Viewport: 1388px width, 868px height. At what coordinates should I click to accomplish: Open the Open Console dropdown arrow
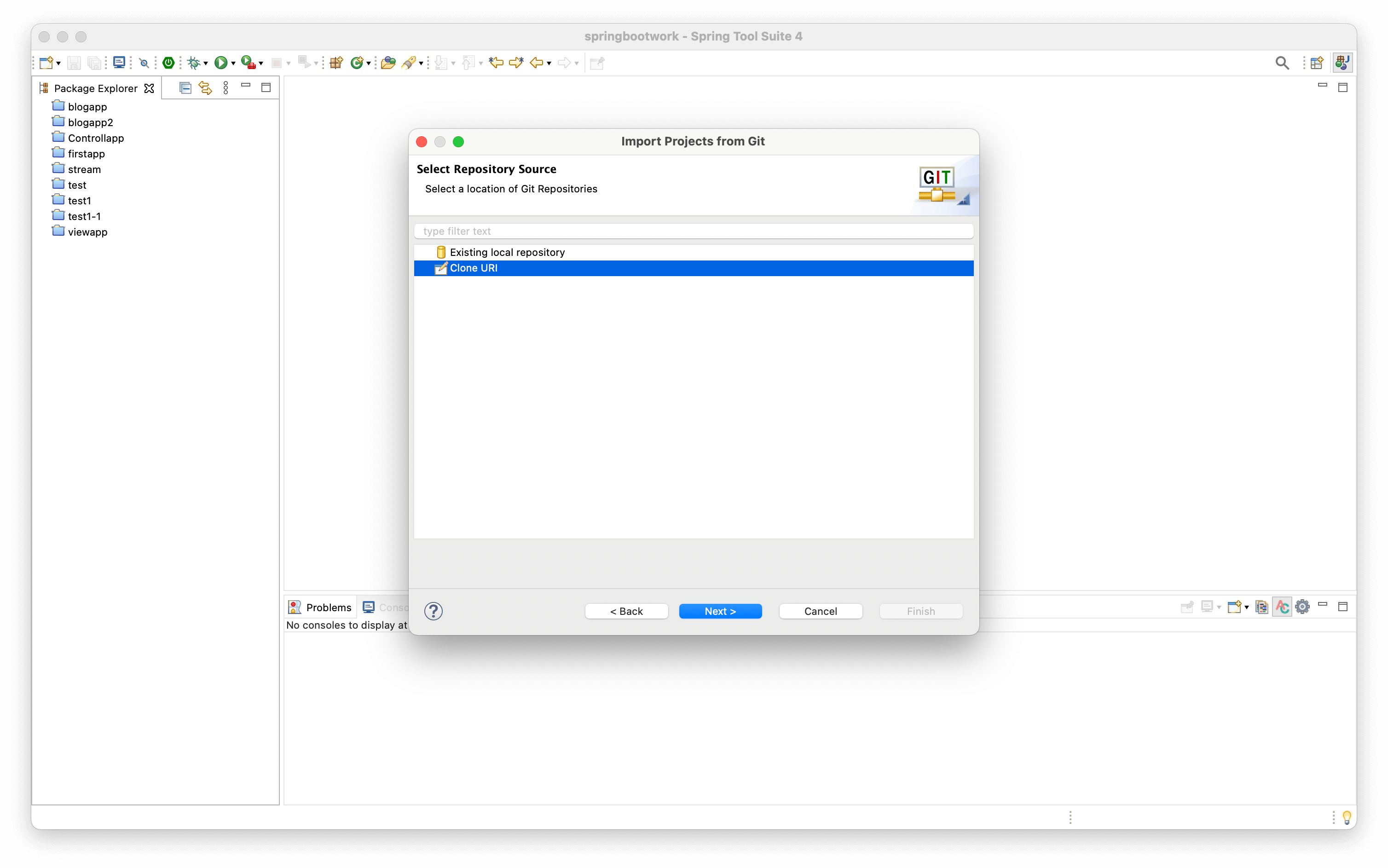click(1247, 608)
